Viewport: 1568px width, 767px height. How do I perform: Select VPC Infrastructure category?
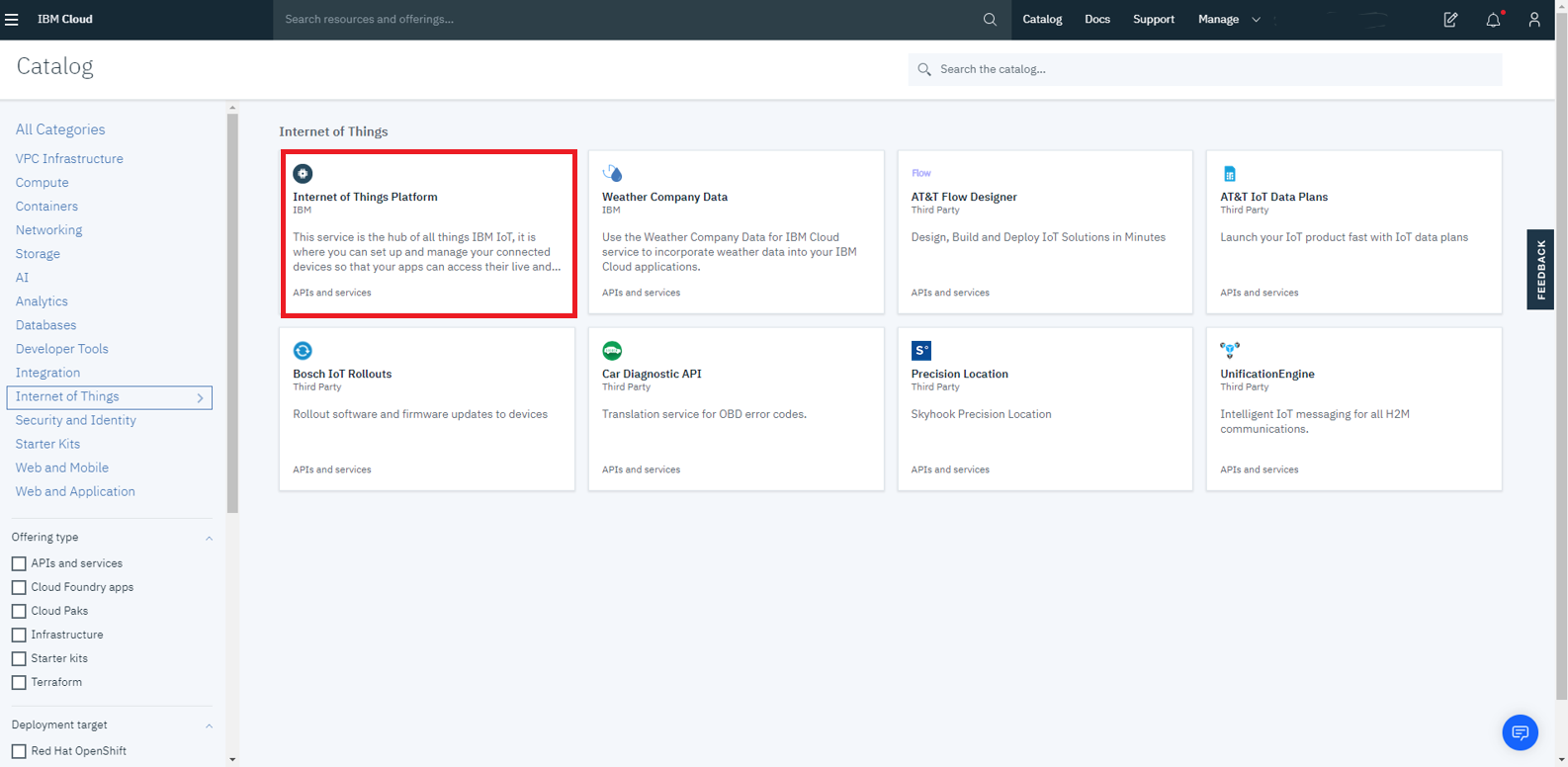69,158
